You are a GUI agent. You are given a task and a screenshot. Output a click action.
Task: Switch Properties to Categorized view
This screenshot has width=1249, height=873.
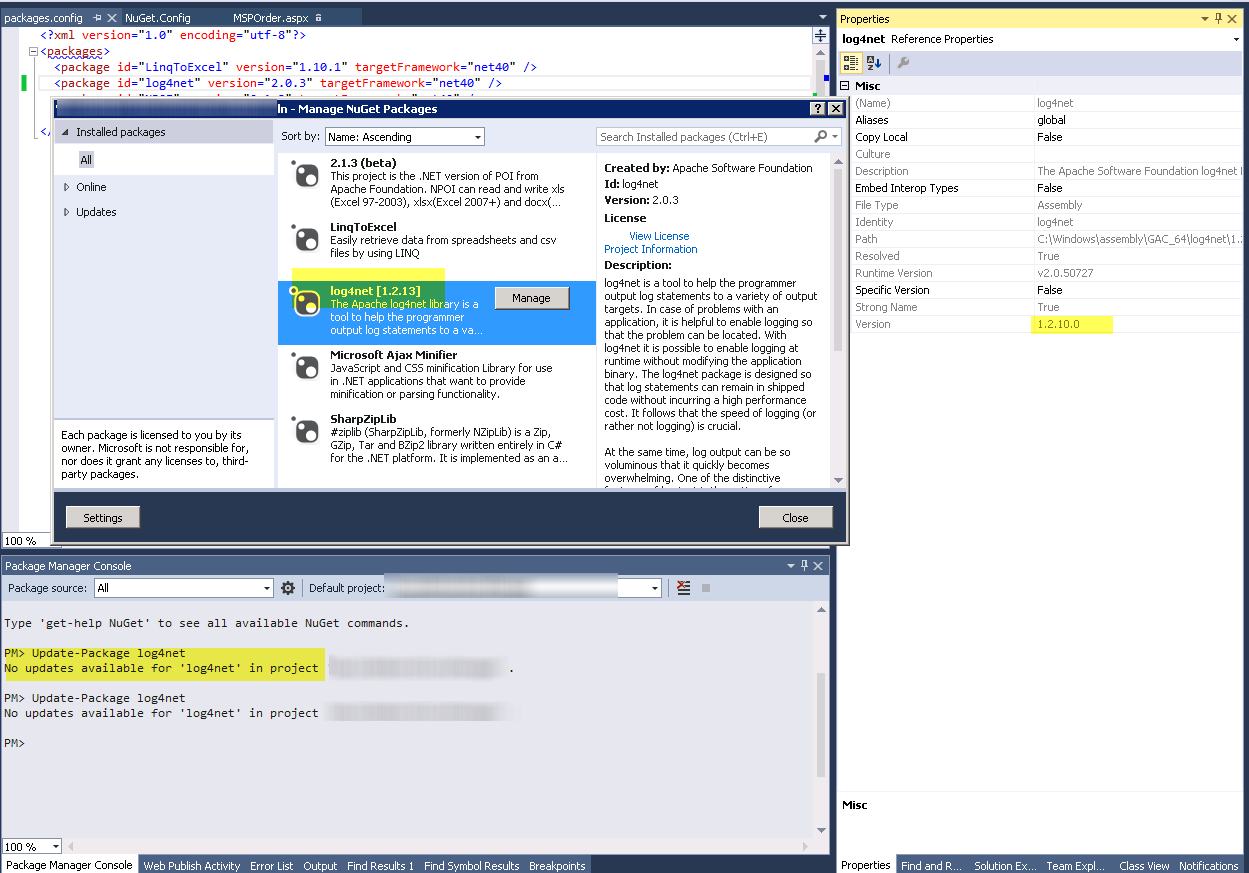pyautogui.click(x=851, y=63)
